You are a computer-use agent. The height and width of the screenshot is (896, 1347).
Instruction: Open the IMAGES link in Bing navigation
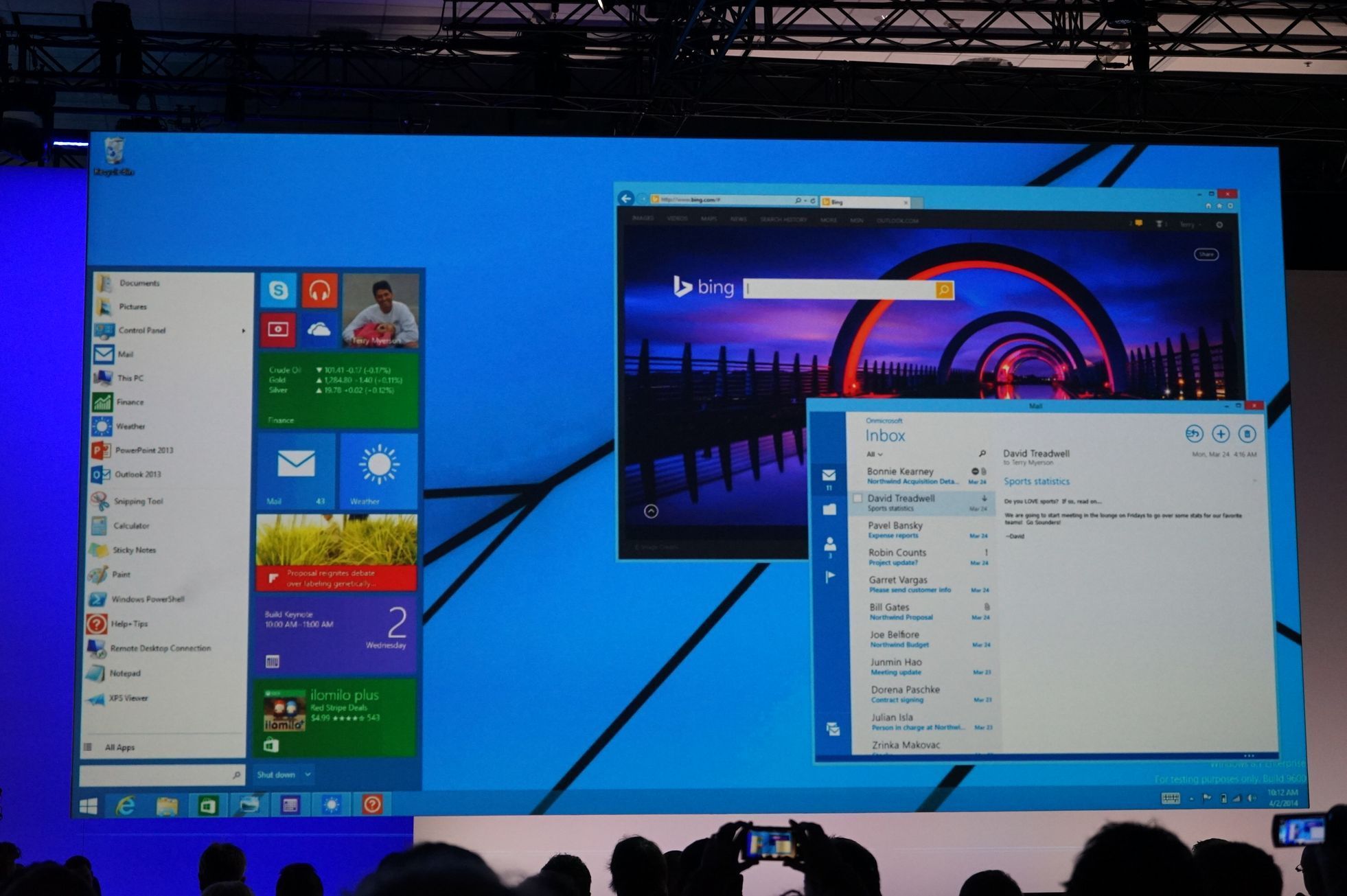pyautogui.click(x=643, y=218)
